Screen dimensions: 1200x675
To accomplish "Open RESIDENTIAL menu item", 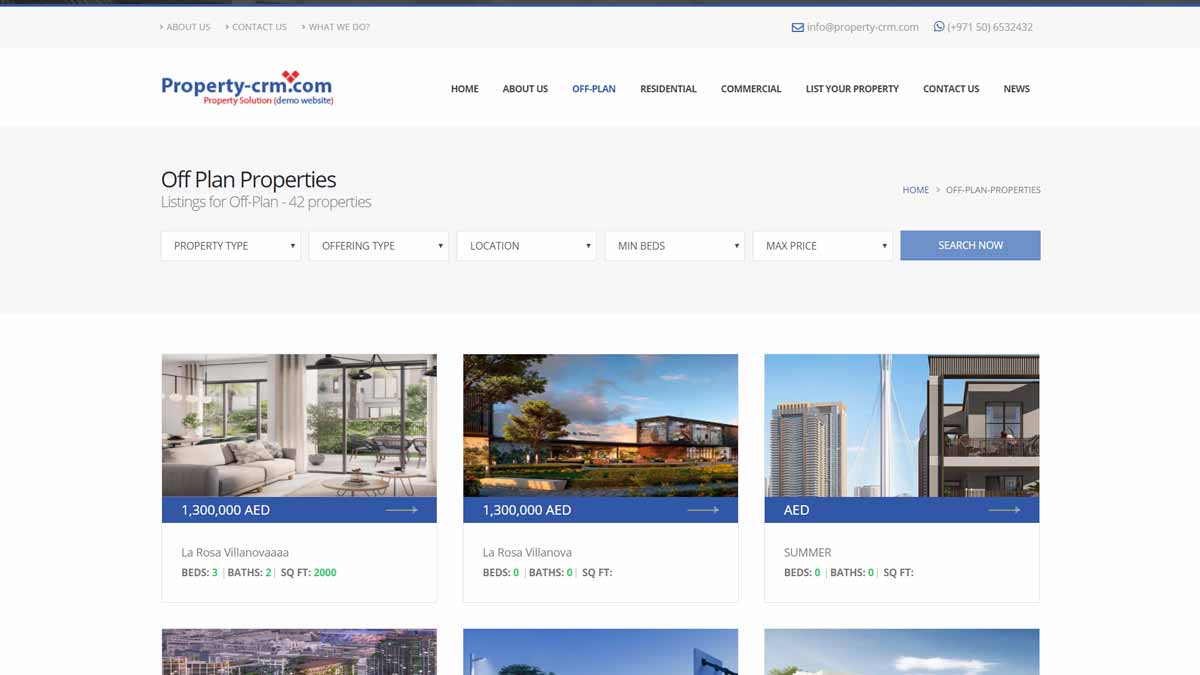I will click(x=668, y=89).
